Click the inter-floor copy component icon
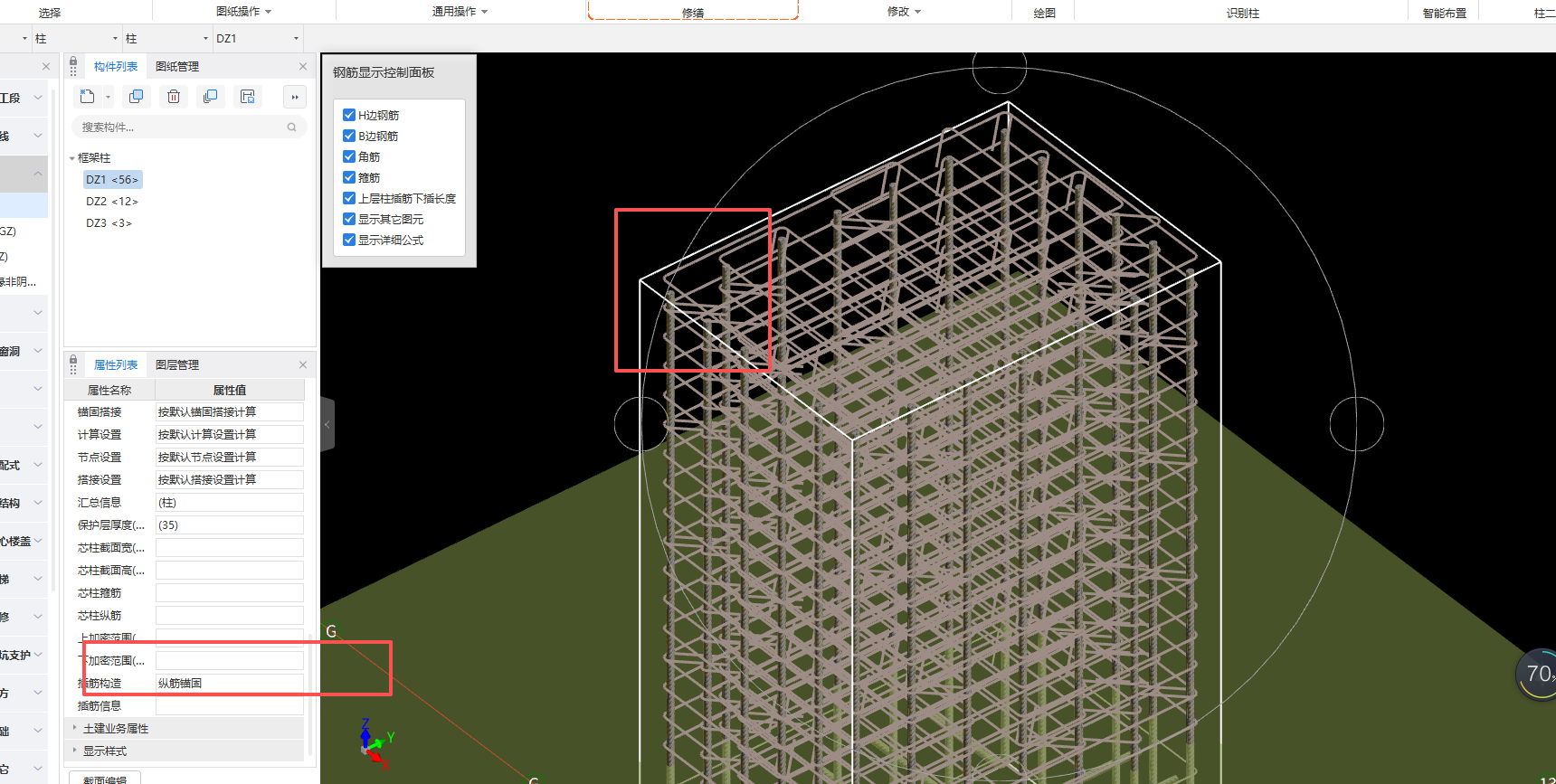1556x784 pixels. point(211,97)
